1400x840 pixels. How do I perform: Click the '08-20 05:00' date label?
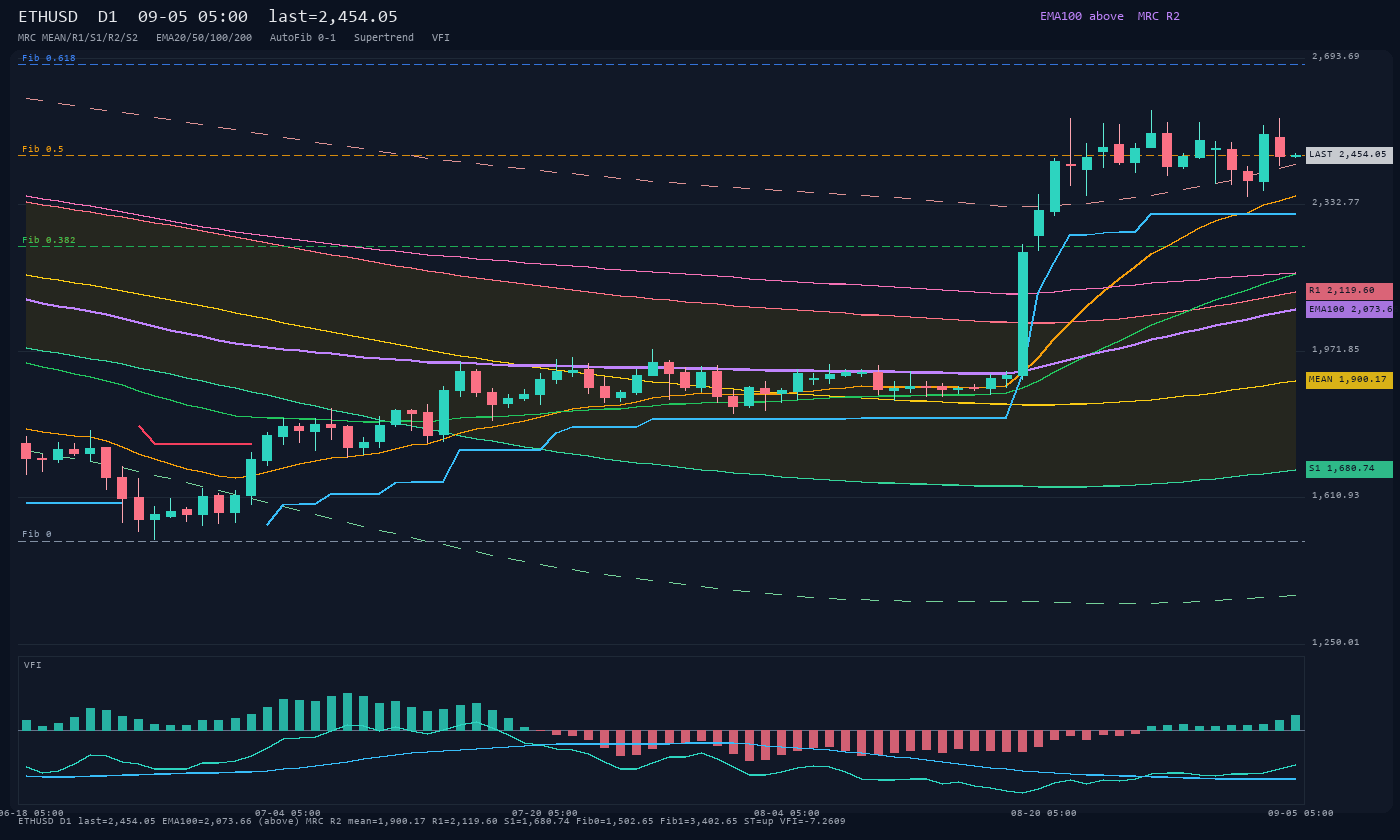click(x=1044, y=813)
